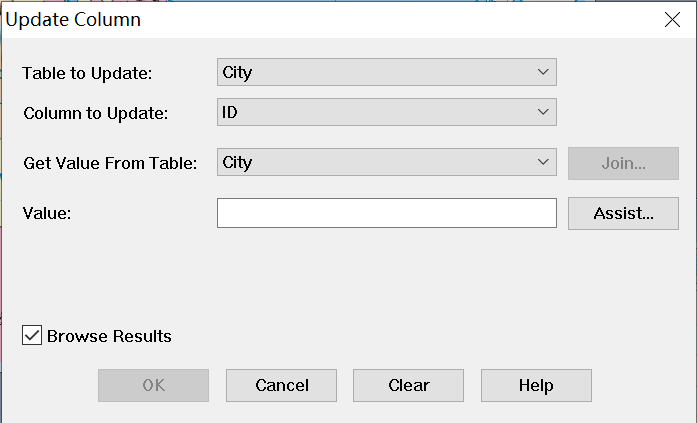Close the Update Column dialog
697x423 pixels.
[x=673, y=19]
